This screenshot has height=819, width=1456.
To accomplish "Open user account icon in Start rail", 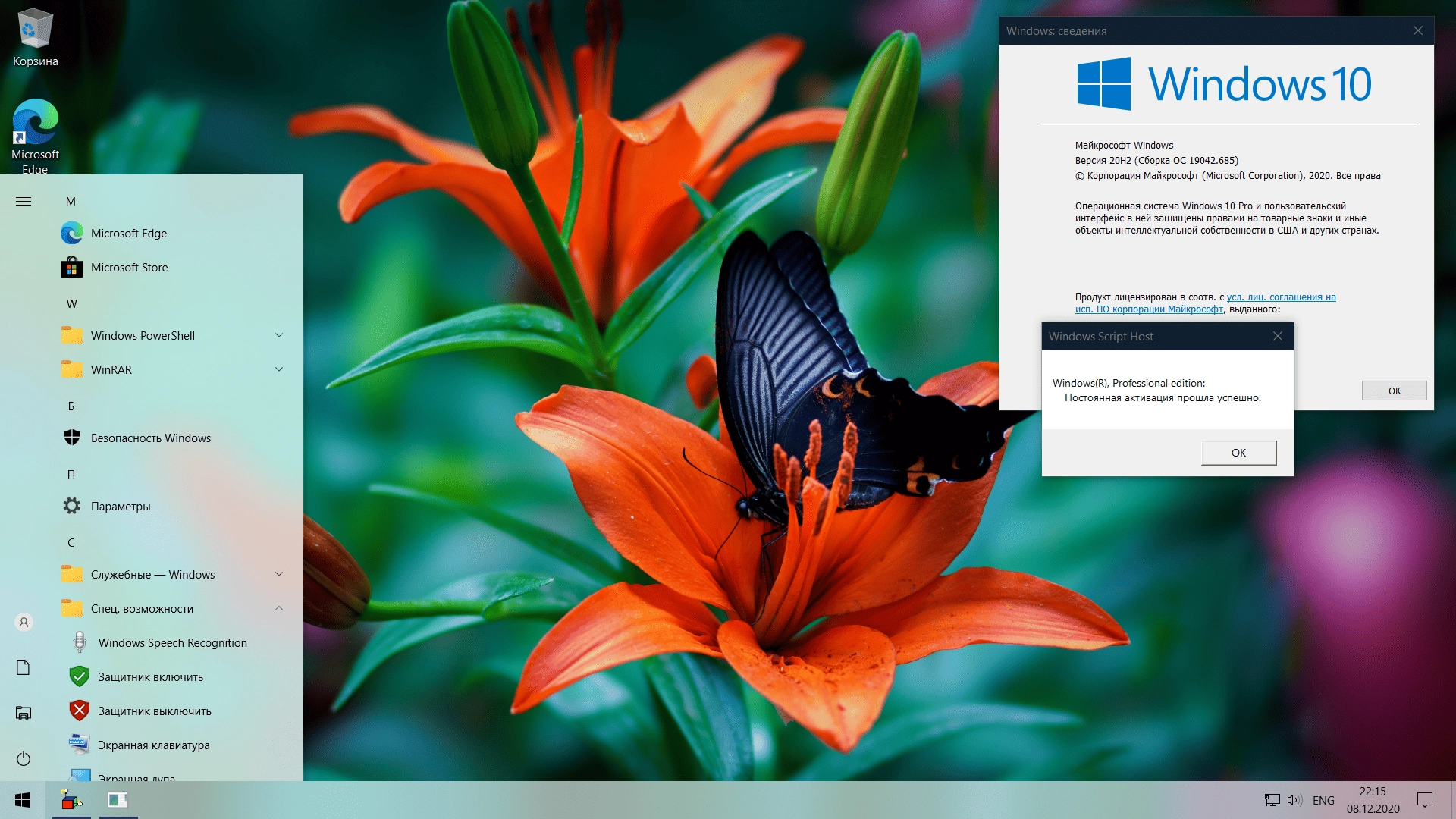I will [x=24, y=623].
